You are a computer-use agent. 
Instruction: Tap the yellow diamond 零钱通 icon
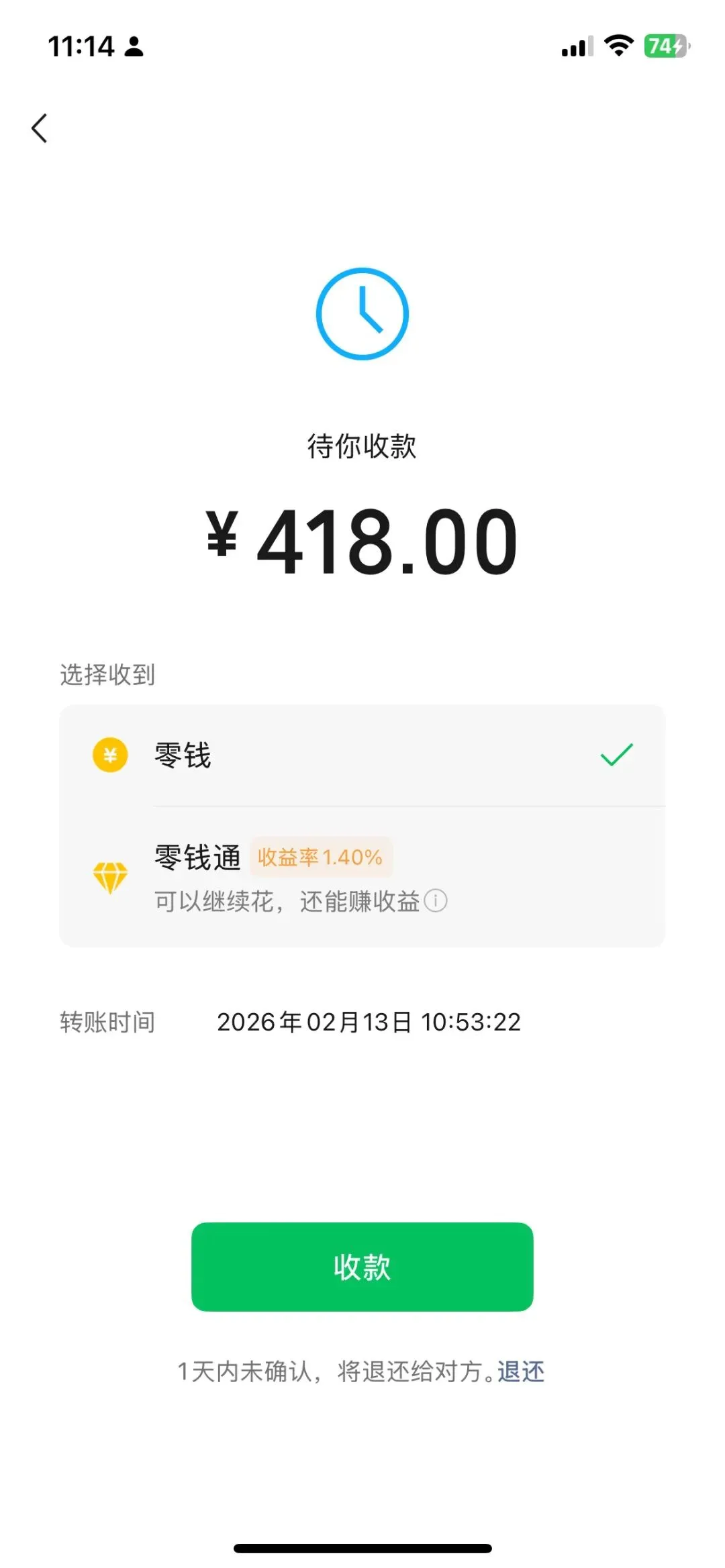coord(110,877)
